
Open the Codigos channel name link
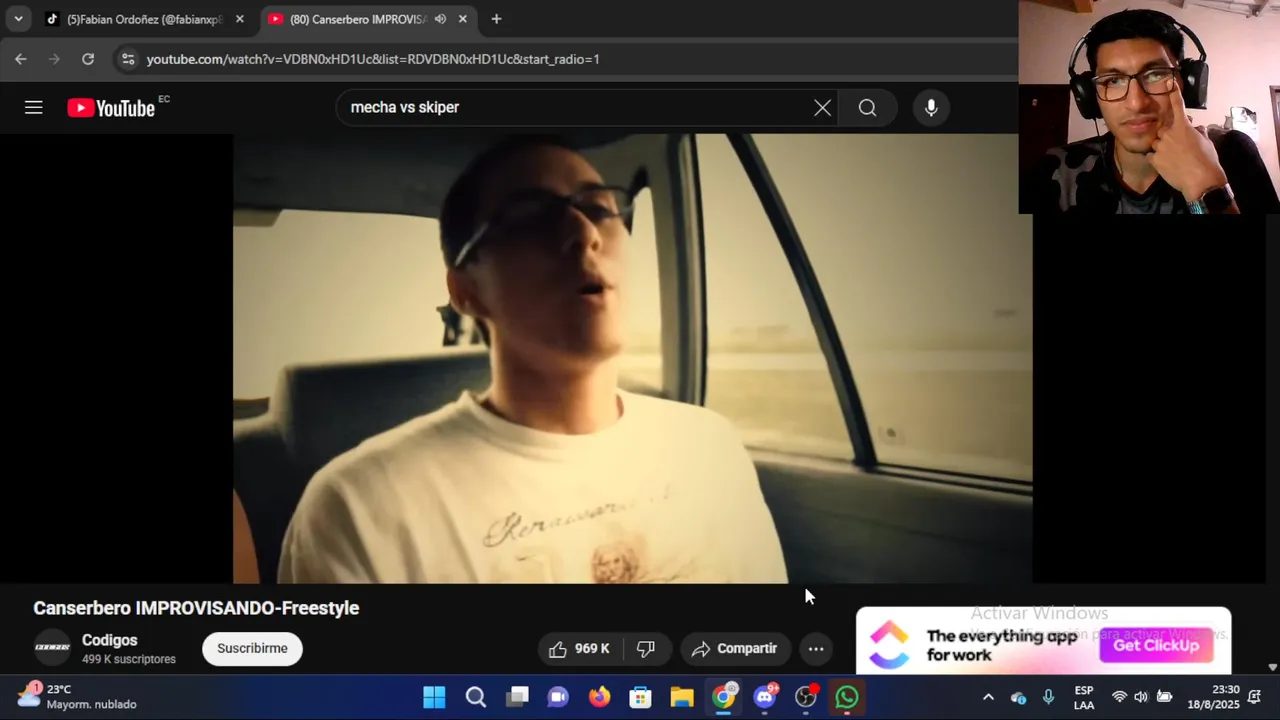(110, 640)
